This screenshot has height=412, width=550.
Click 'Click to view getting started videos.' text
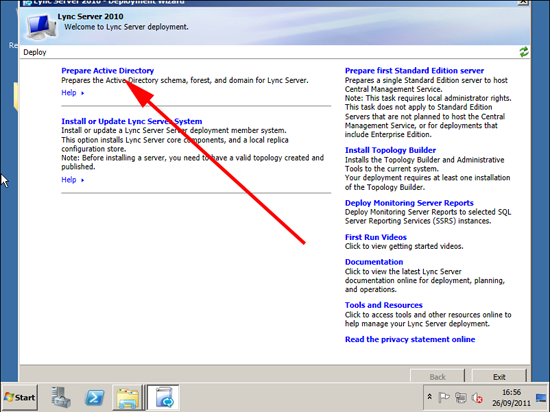(x=404, y=246)
